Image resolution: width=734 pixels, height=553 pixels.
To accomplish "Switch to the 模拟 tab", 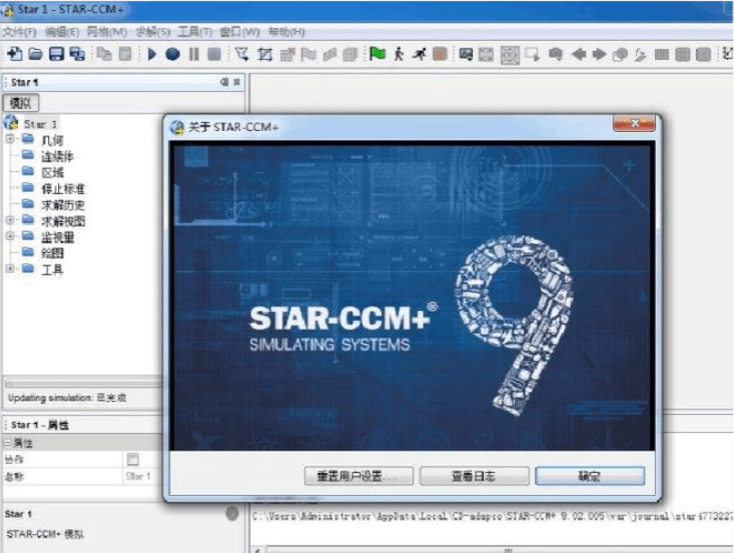I will 20,103.
